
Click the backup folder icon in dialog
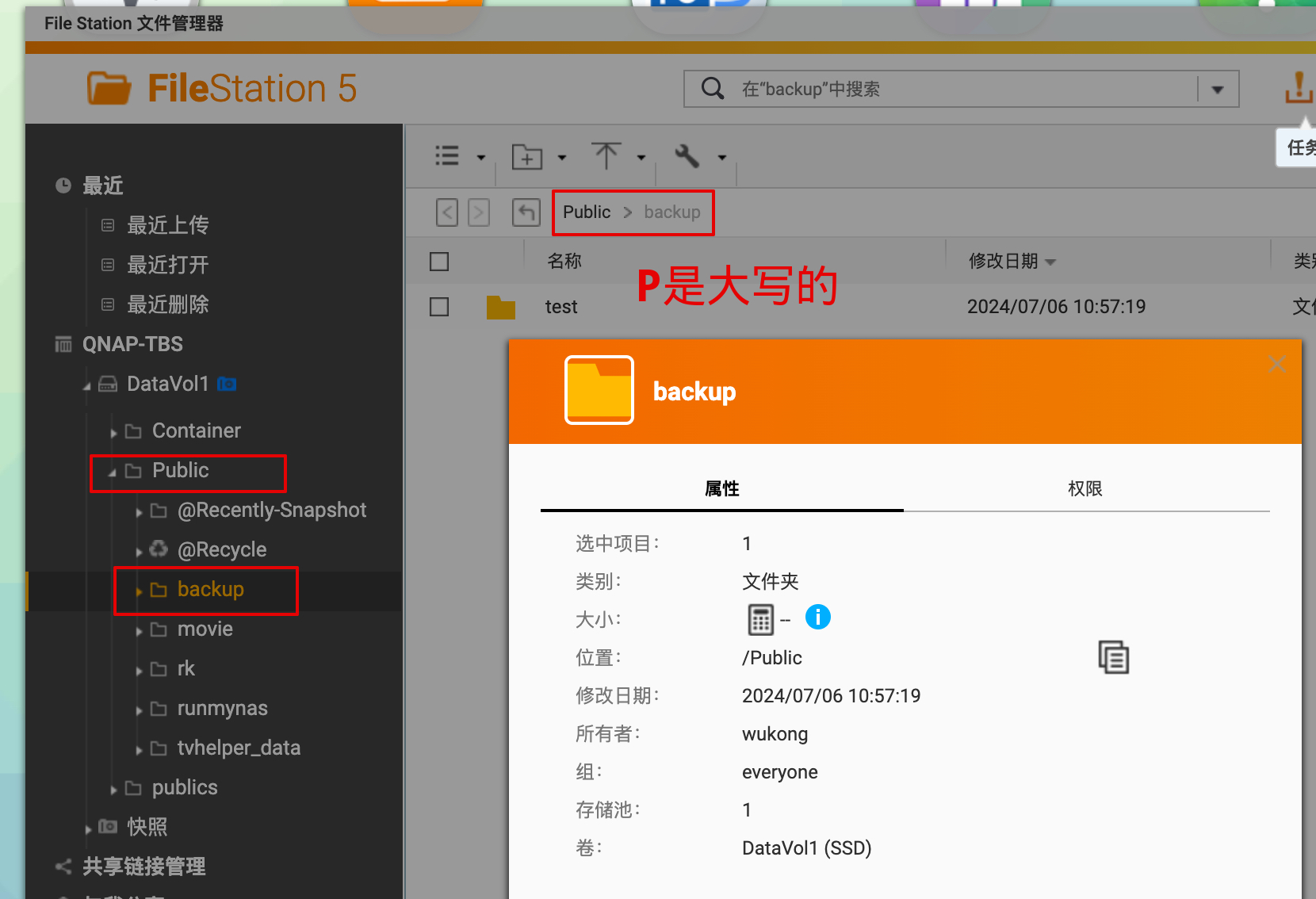pos(599,390)
